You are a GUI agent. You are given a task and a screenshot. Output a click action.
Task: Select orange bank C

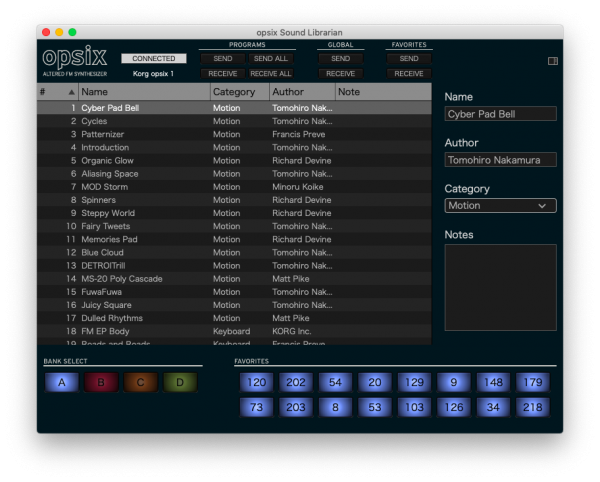pyautogui.click(x=140, y=382)
